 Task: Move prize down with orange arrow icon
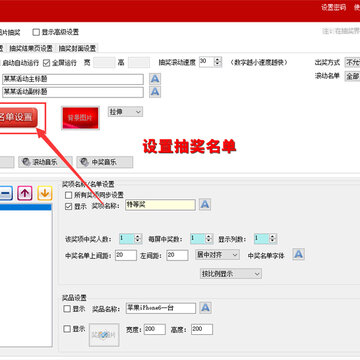tap(45, 193)
